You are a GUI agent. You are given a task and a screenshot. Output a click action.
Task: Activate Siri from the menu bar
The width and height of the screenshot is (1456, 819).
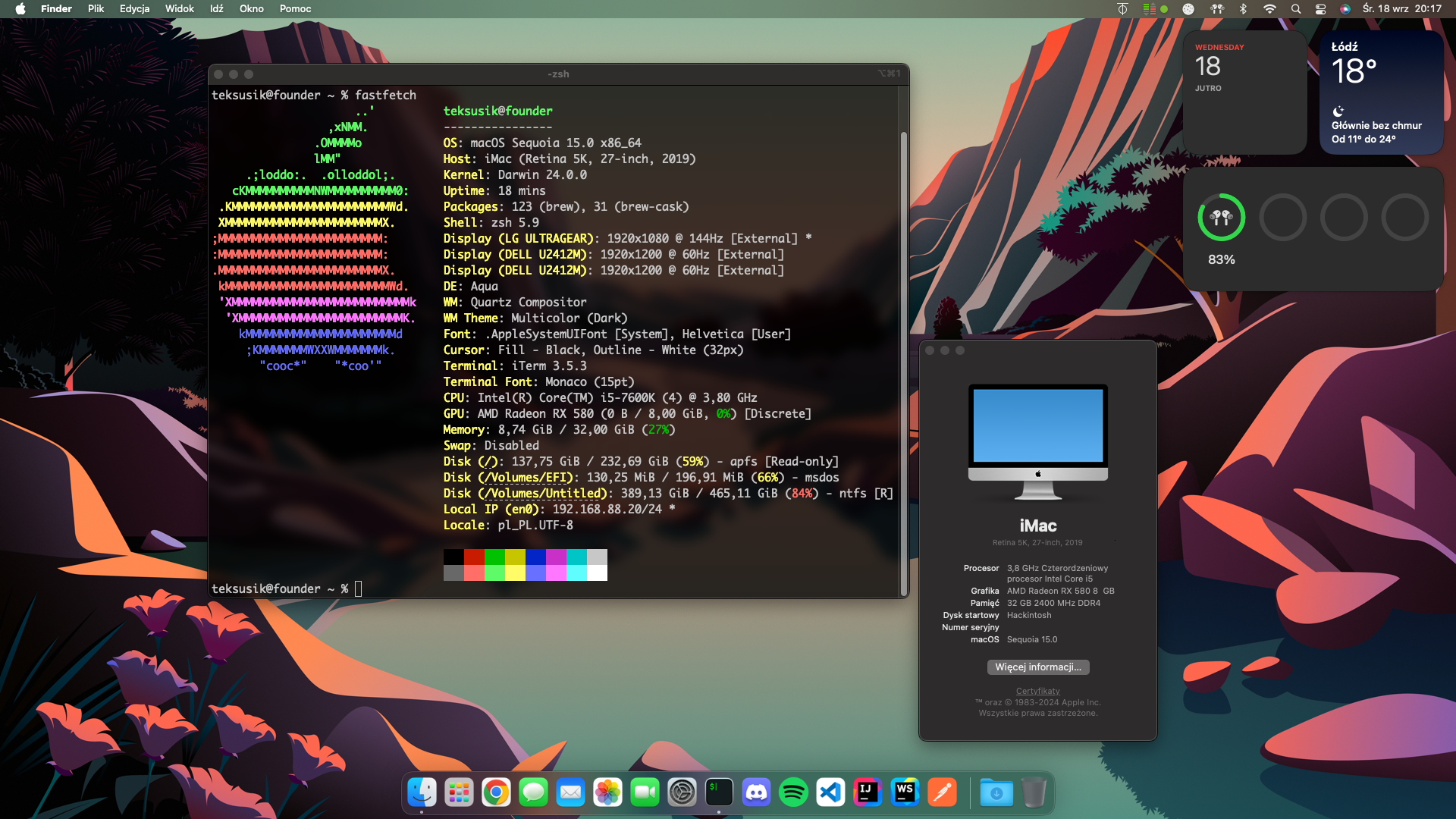click(x=1345, y=9)
